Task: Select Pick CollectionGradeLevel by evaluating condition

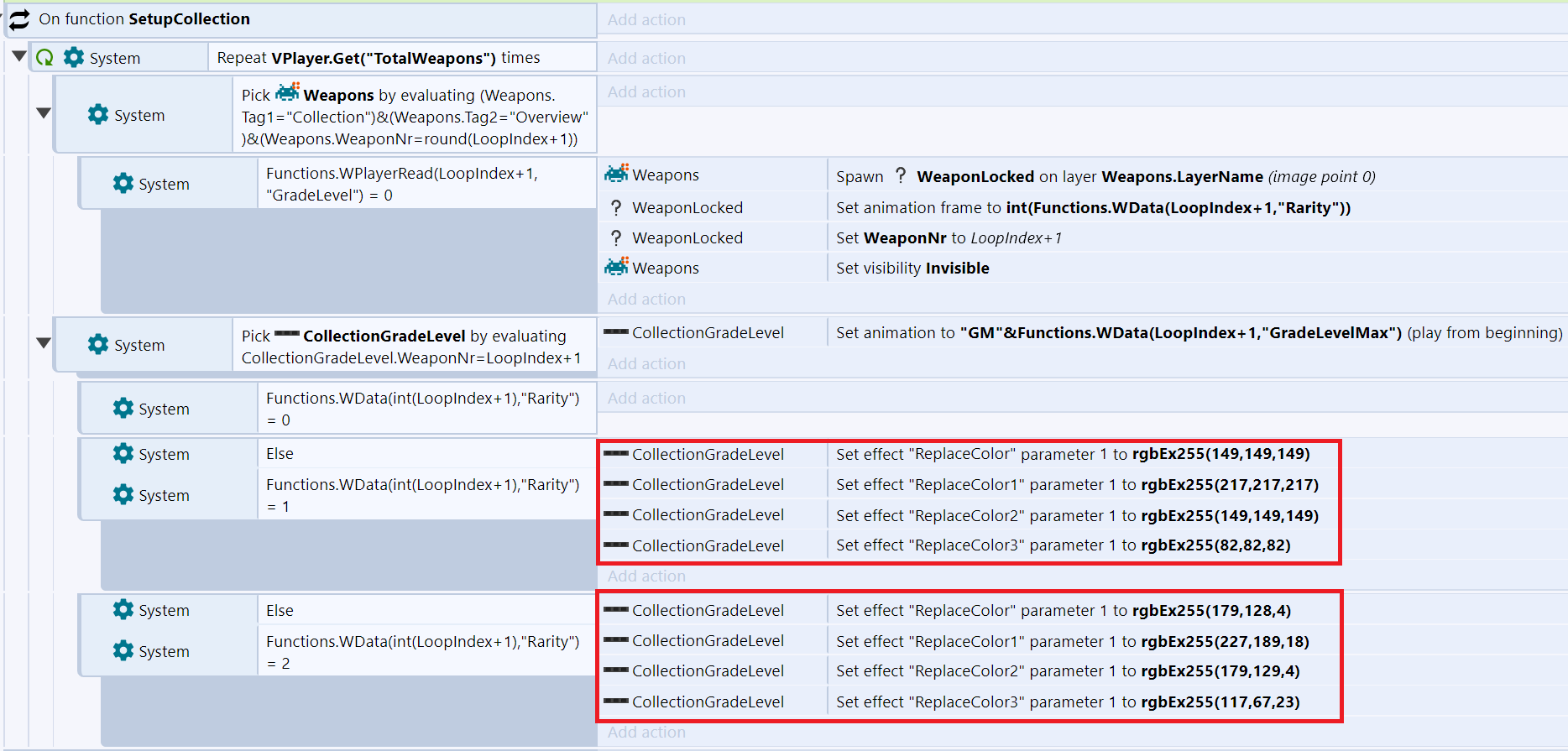Action: (x=415, y=345)
